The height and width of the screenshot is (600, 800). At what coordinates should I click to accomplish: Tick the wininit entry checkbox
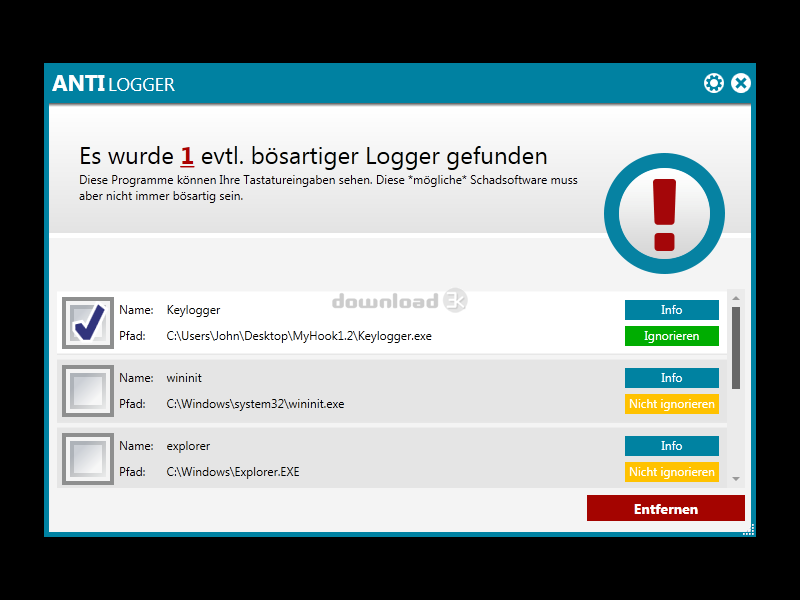click(x=88, y=391)
